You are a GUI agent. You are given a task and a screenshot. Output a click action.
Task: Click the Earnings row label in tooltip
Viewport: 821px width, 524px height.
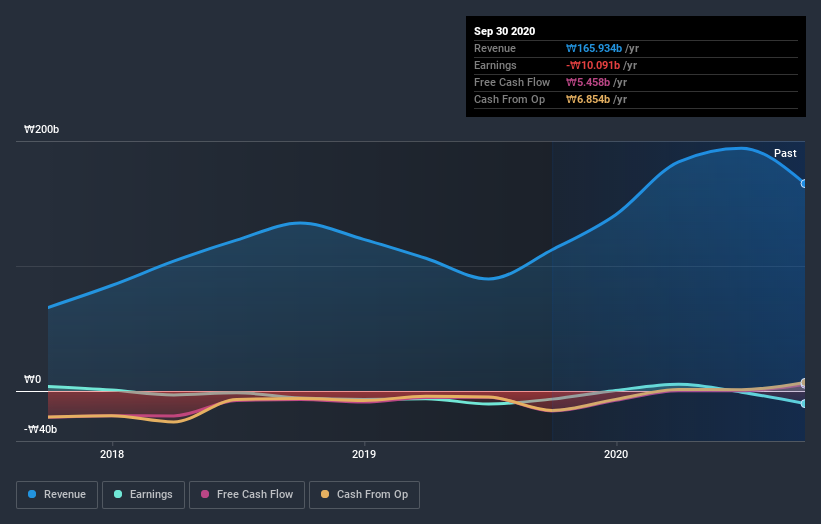pyautogui.click(x=495, y=65)
